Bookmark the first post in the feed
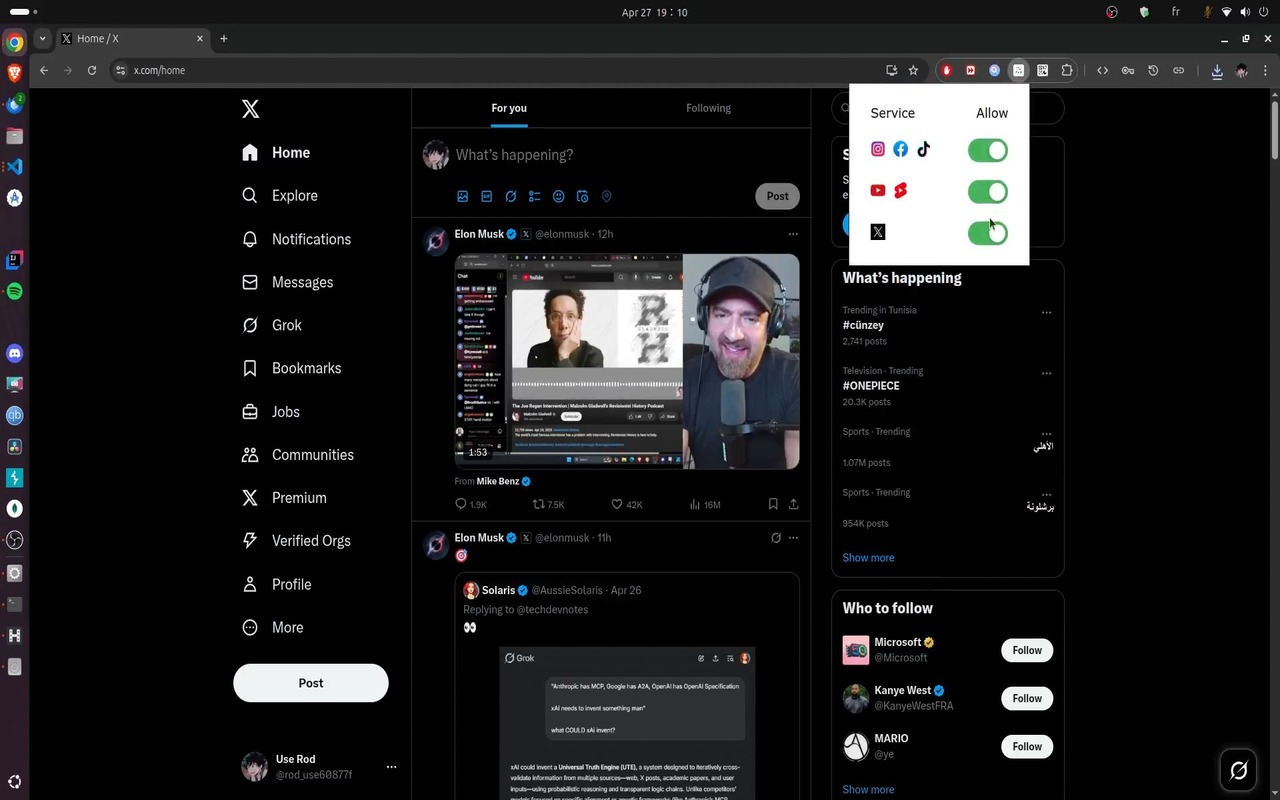The width and height of the screenshot is (1280, 800). coord(773,505)
